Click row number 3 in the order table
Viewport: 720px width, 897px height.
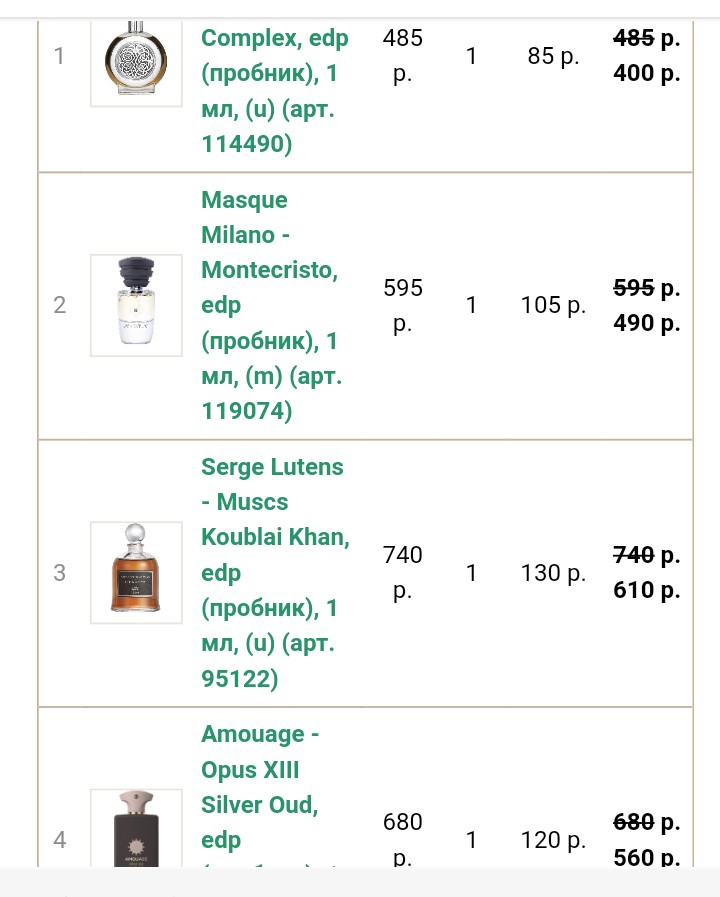[x=60, y=573]
